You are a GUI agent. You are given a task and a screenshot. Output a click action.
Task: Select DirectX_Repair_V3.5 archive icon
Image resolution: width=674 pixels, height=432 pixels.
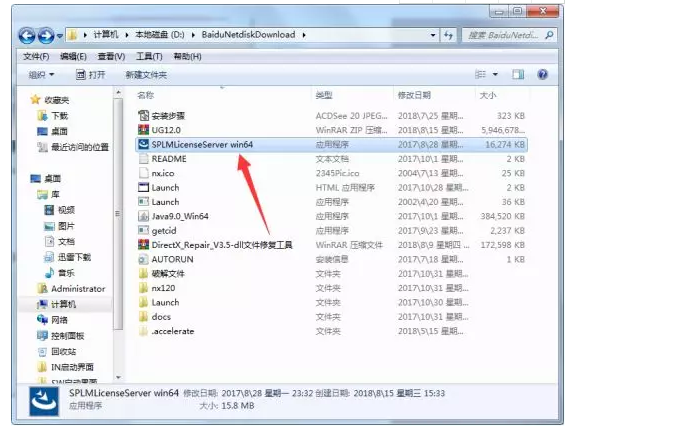[x=143, y=245]
